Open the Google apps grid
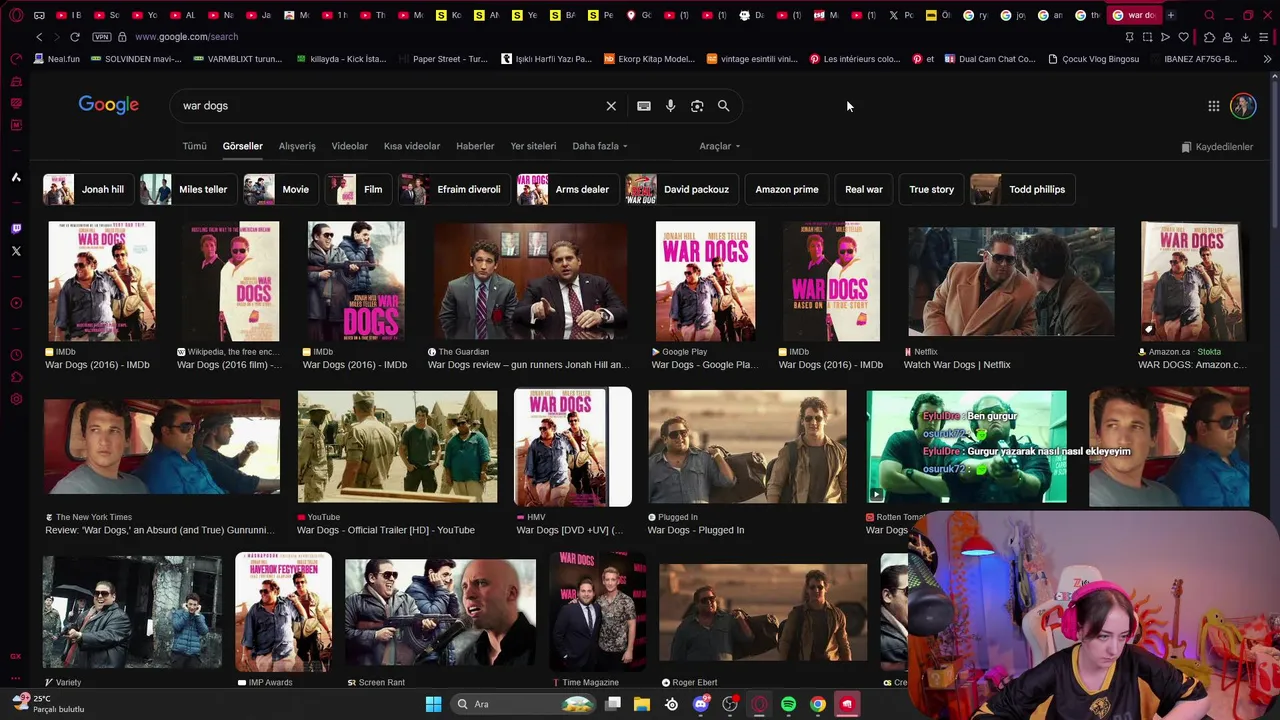The height and width of the screenshot is (720, 1280). (x=1213, y=106)
